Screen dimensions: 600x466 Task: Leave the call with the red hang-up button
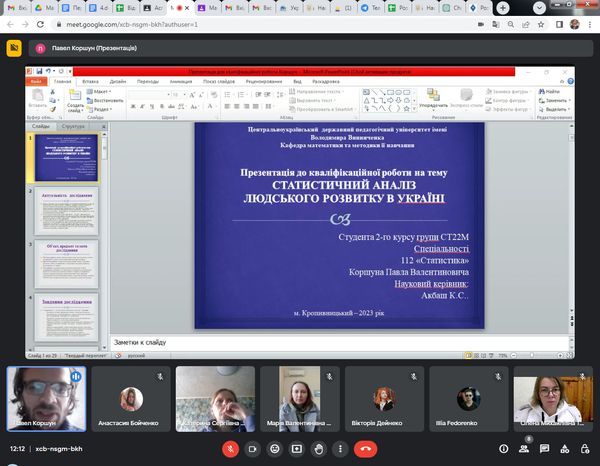[366, 449]
